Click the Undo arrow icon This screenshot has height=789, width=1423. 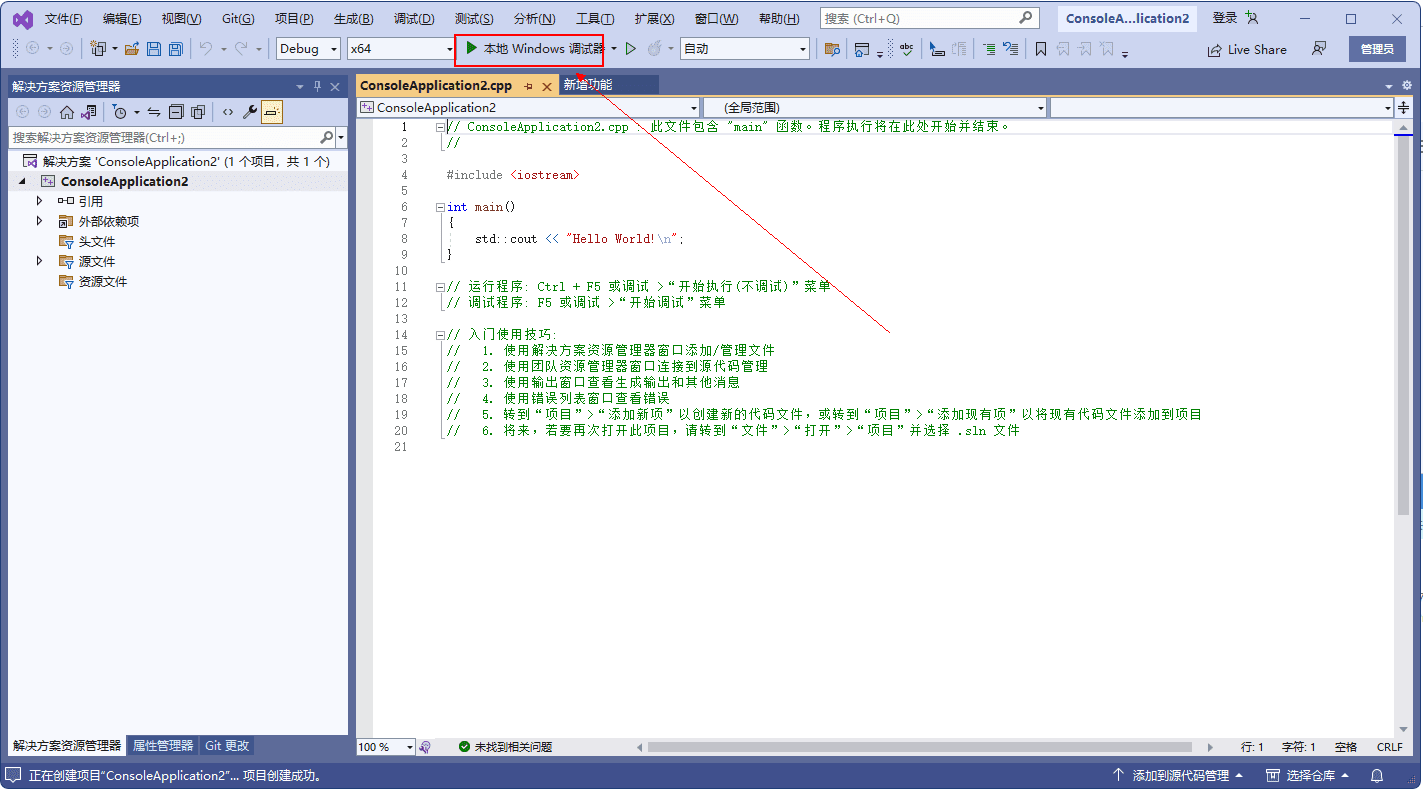(x=206, y=49)
